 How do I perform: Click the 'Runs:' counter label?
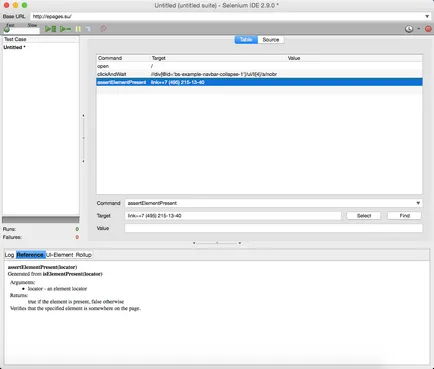click(x=9, y=229)
